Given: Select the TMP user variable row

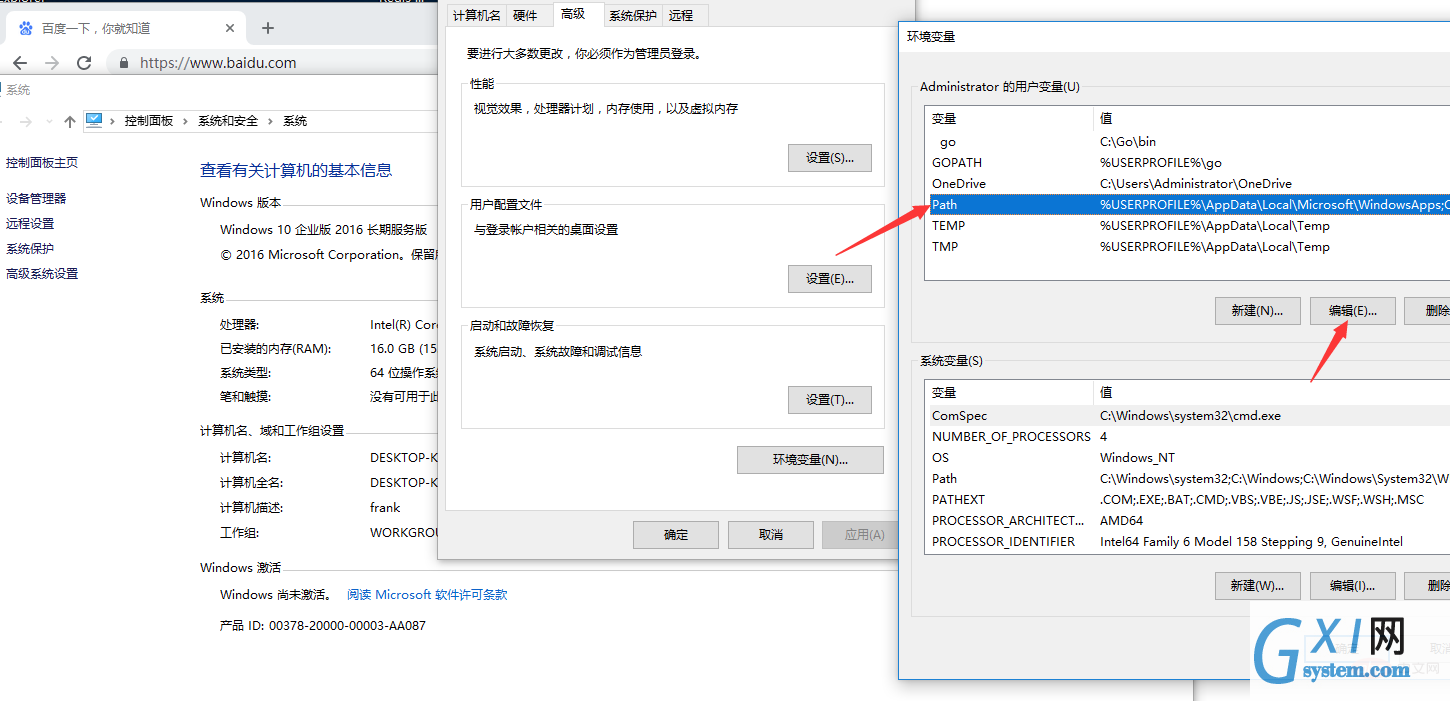Looking at the screenshot, I should point(1188,247).
